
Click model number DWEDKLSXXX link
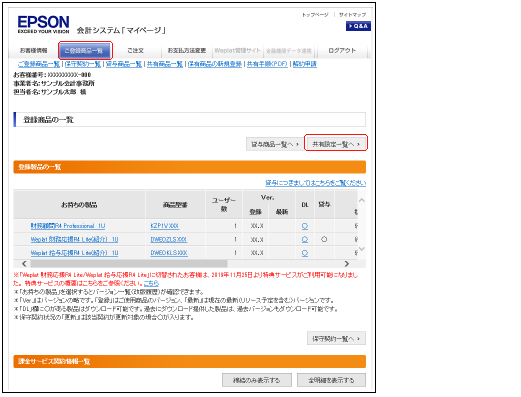[169, 253]
